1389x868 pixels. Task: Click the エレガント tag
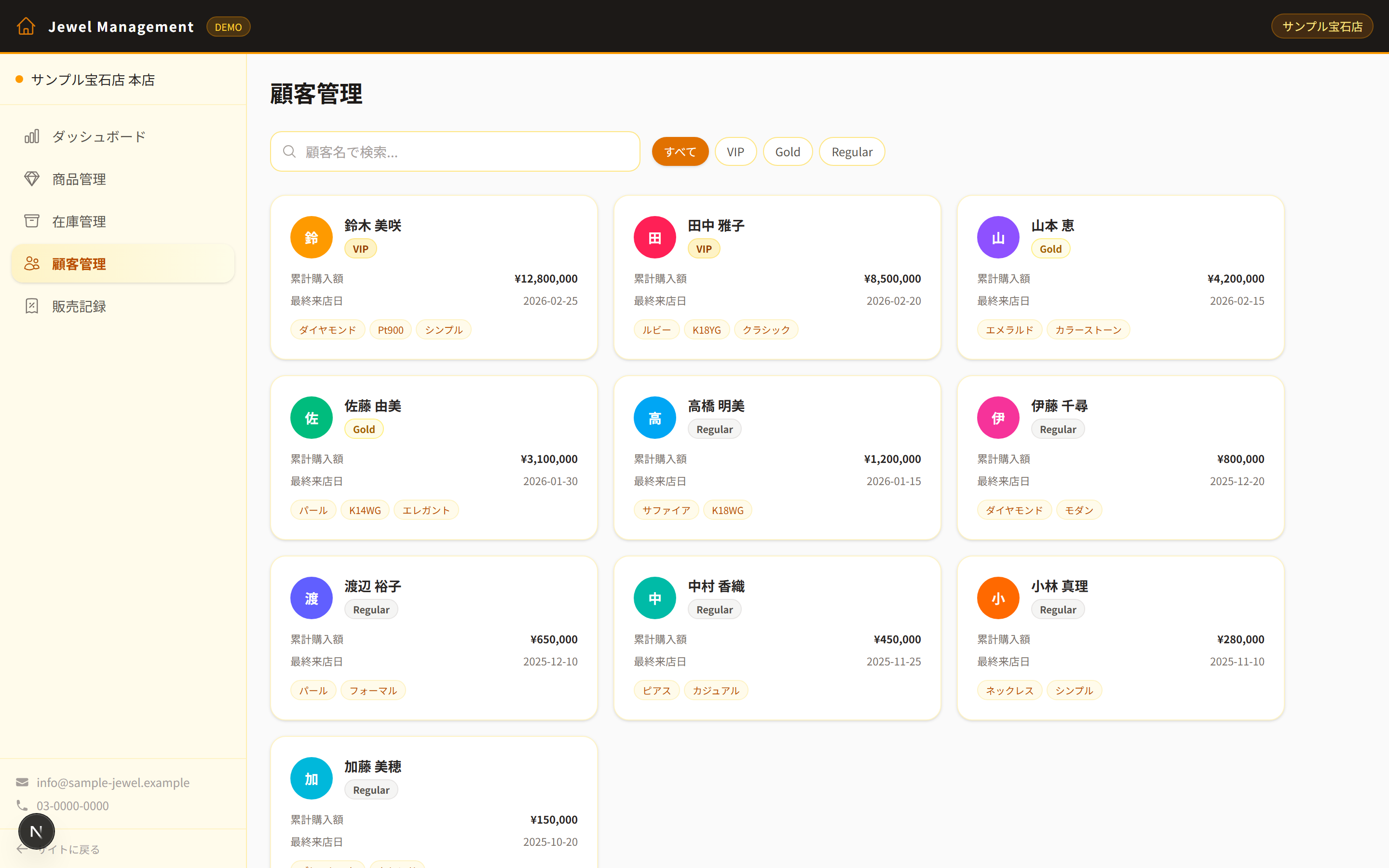(x=426, y=510)
